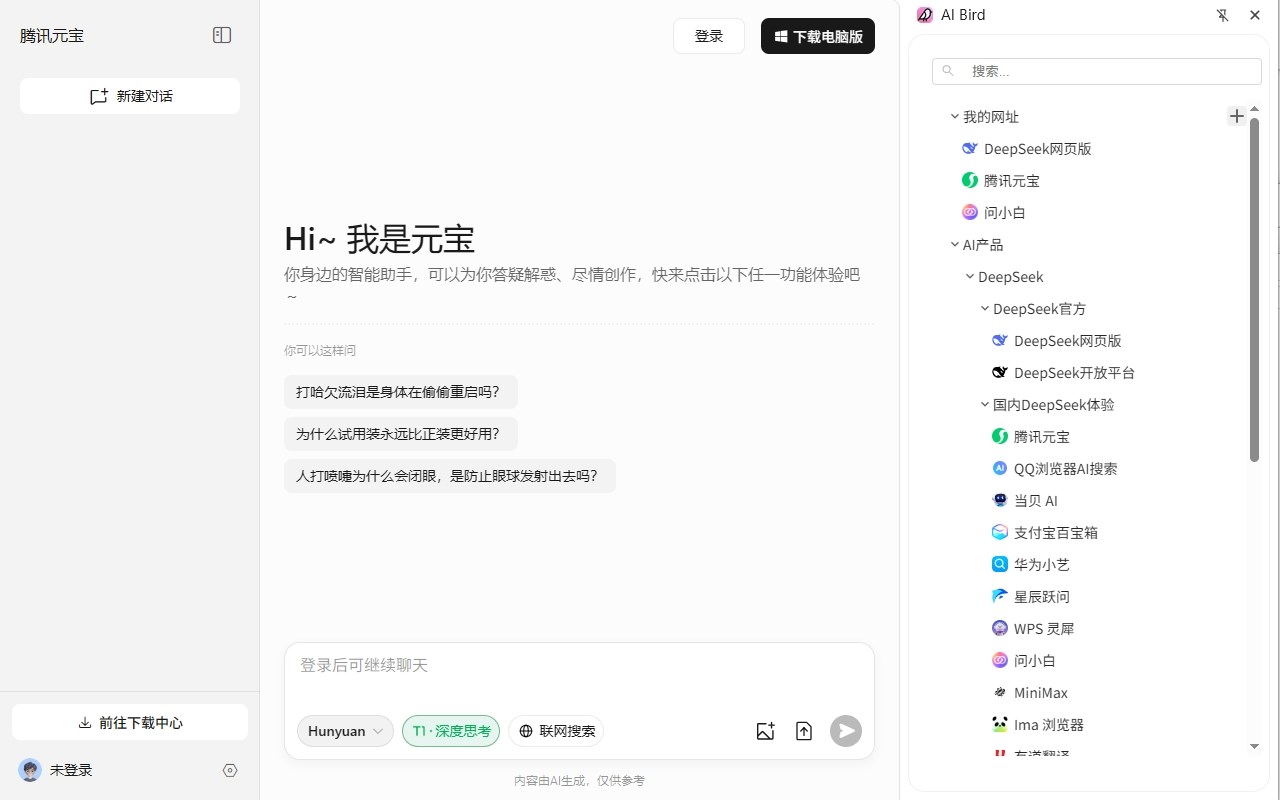Click the 华为小艺 text label
Viewport: 1280px width, 800px height.
(x=1042, y=564)
